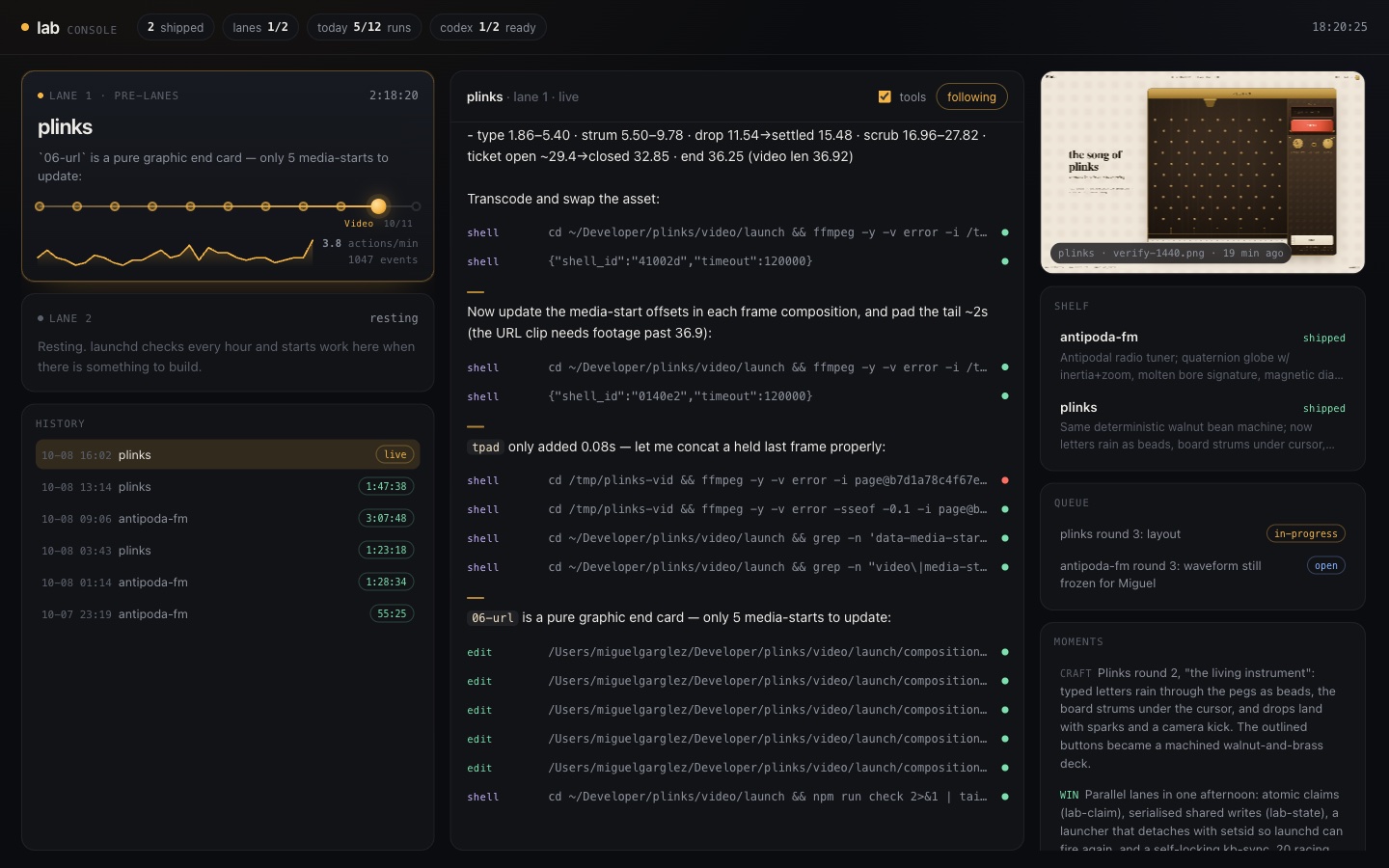1389x868 pixels.
Task: Click the open status badge in queue
Action: point(1325,565)
